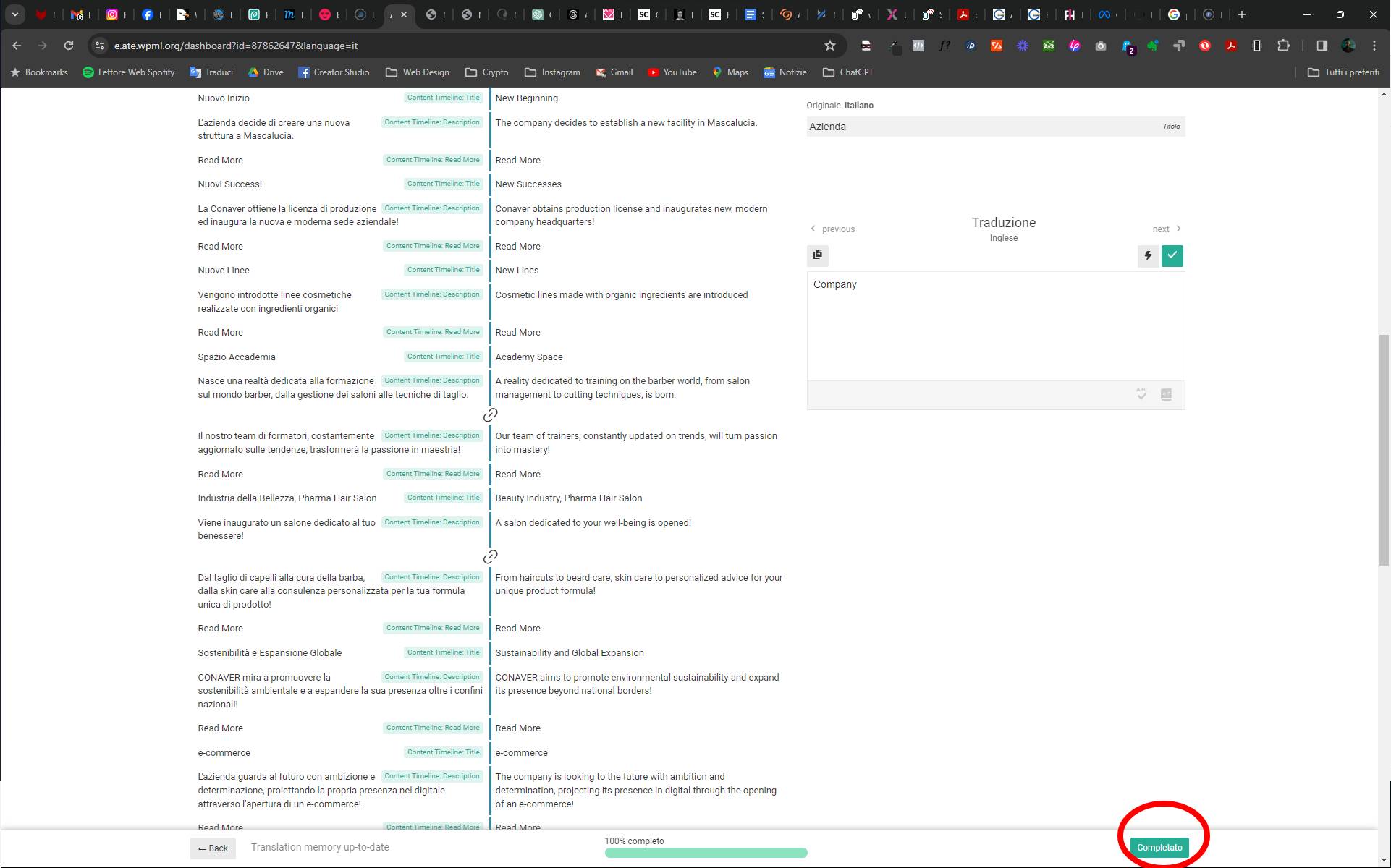Open the browser Extensions puzzle icon
The width and height of the screenshot is (1391, 868).
coord(1283,46)
